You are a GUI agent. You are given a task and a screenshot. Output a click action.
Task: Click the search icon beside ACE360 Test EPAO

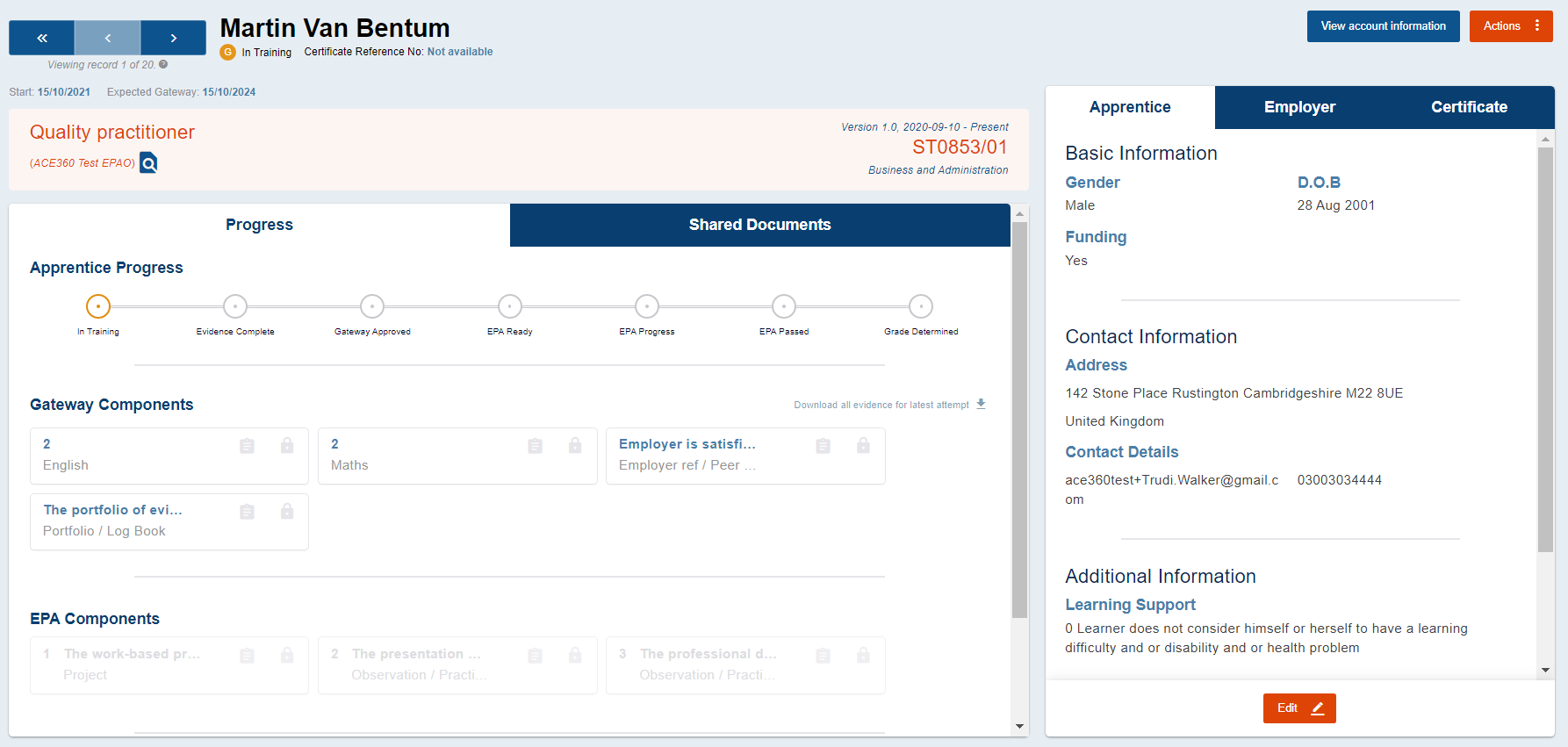(x=148, y=163)
